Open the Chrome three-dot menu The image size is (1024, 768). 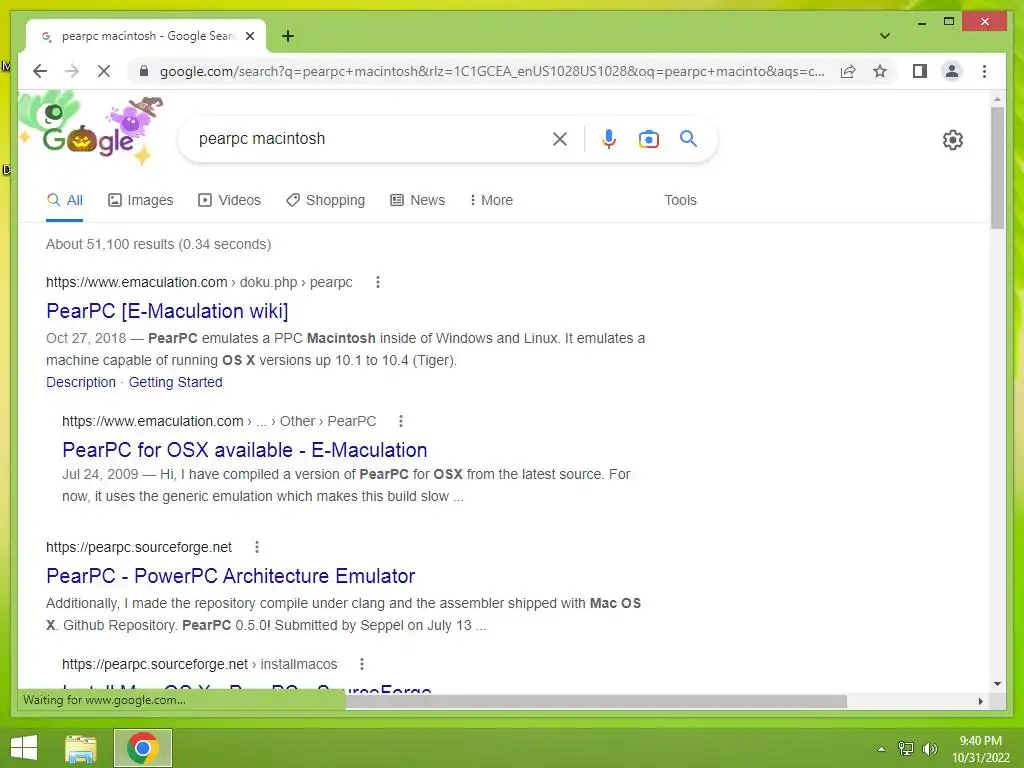point(984,71)
